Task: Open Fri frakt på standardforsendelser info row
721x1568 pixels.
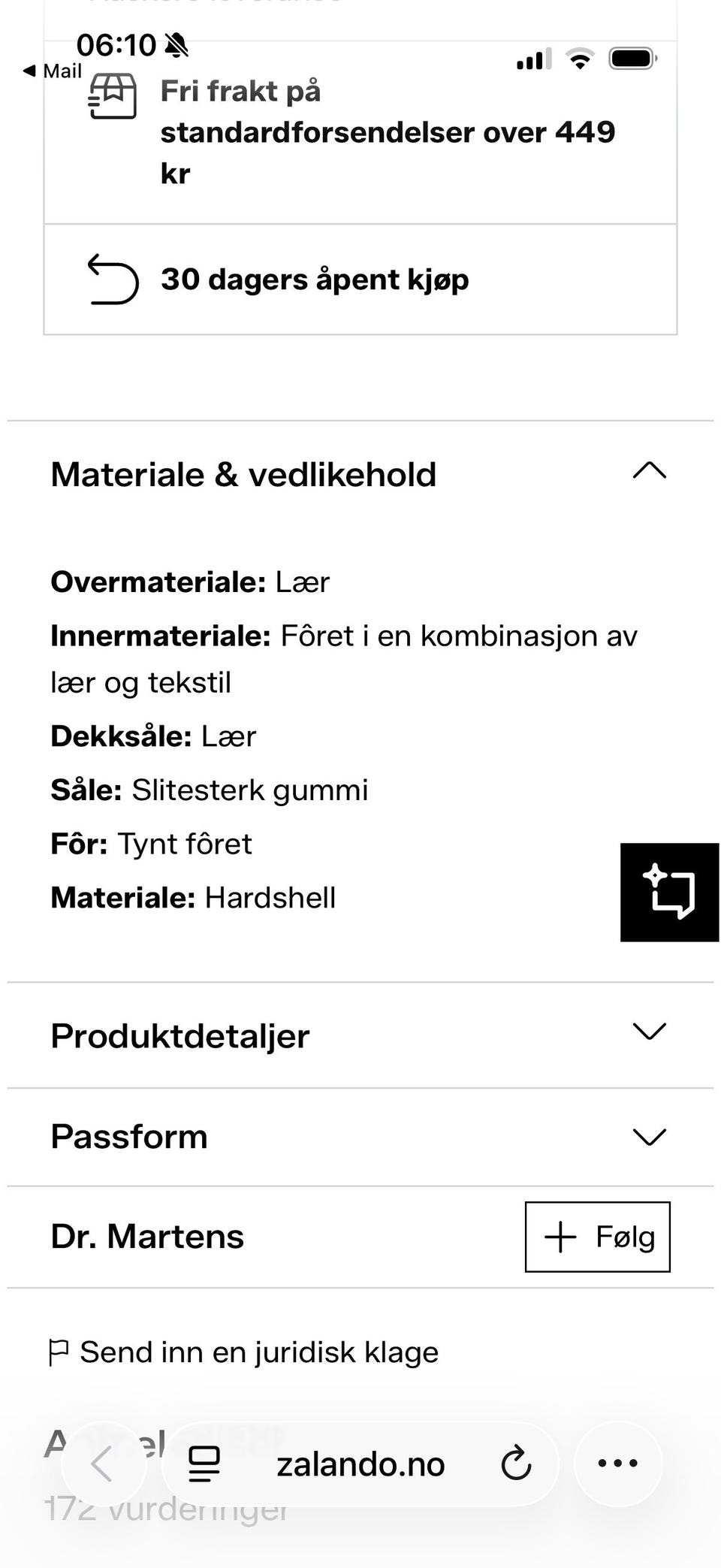Action: (x=360, y=132)
